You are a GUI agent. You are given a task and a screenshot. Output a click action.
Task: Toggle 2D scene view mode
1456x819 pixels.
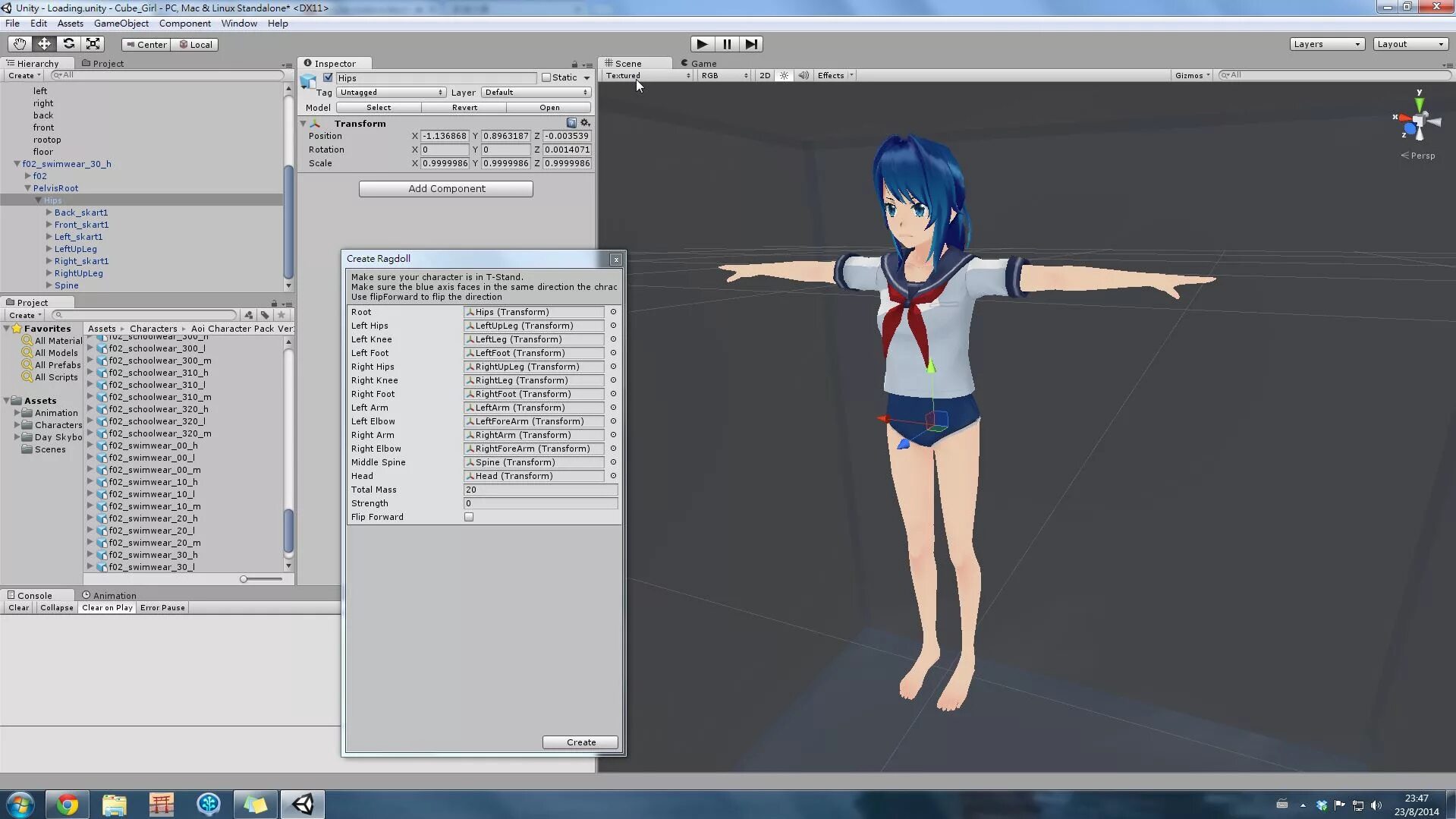pos(765,75)
